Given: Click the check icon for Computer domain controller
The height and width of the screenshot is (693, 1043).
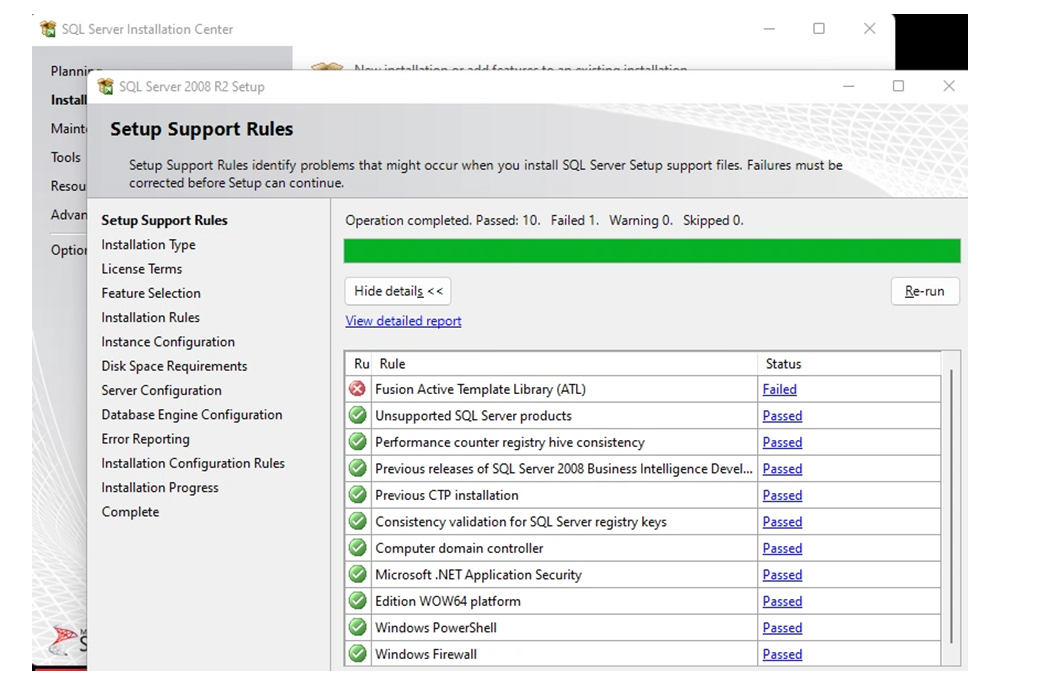Looking at the screenshot, I should 357,548.
